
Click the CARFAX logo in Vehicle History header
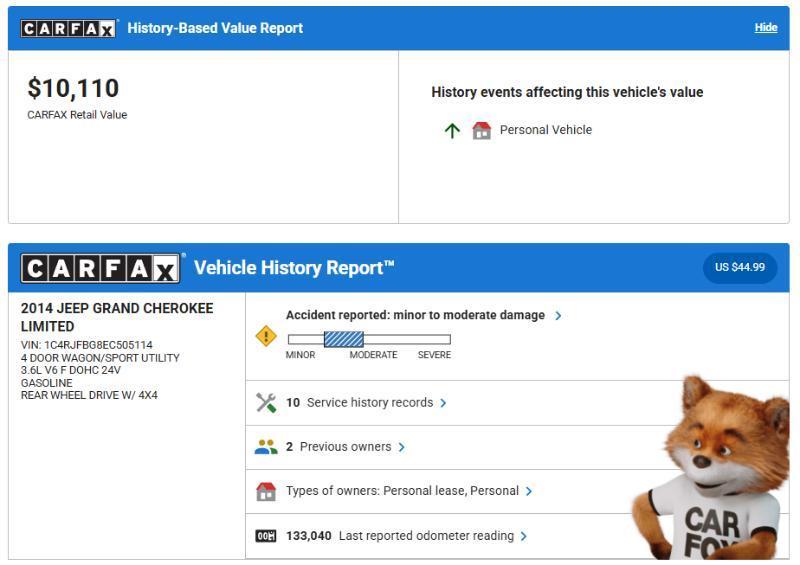click(x=101, y=268)
